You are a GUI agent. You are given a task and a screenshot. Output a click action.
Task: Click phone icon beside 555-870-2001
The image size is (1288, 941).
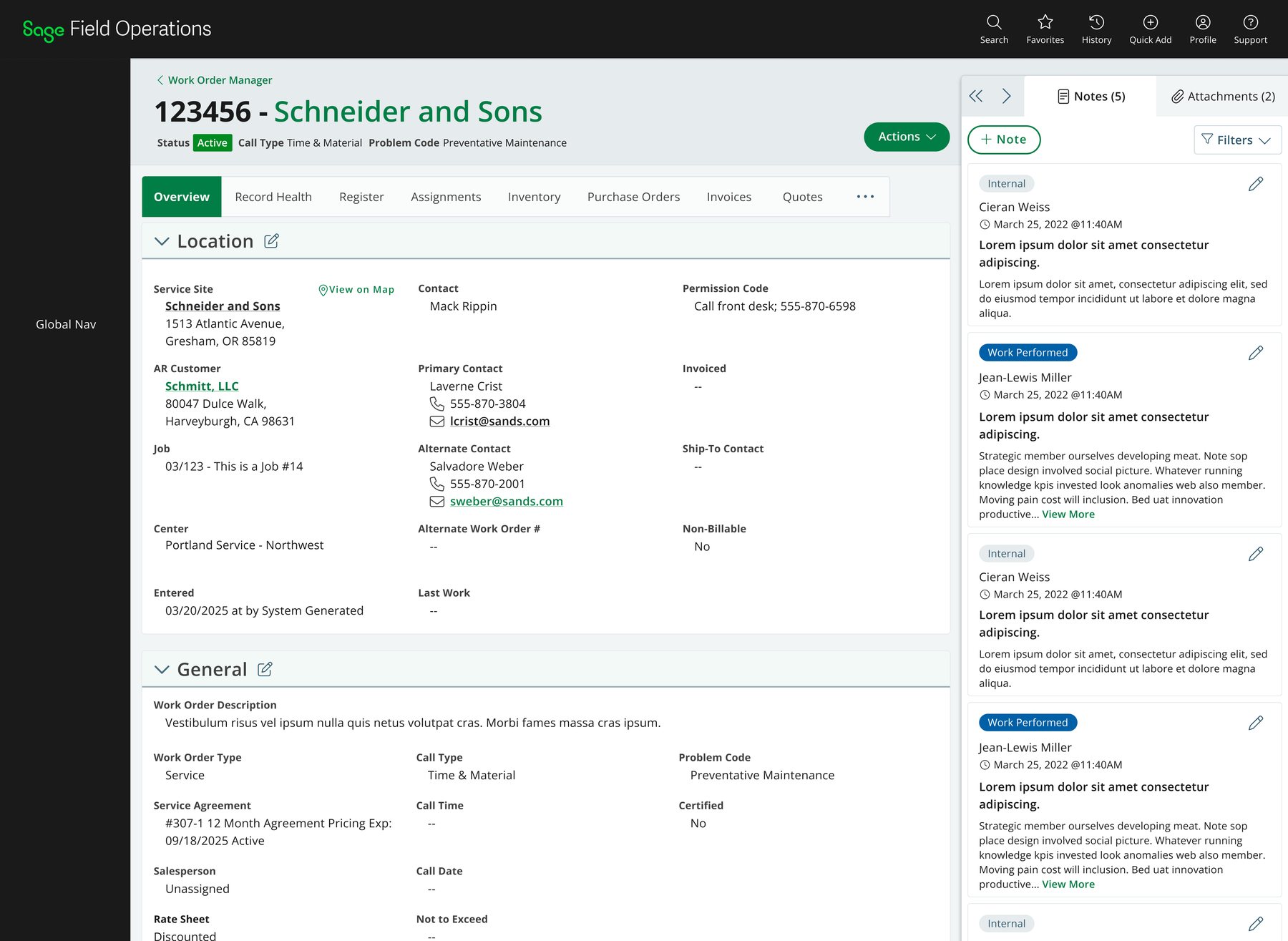(436, 484)
